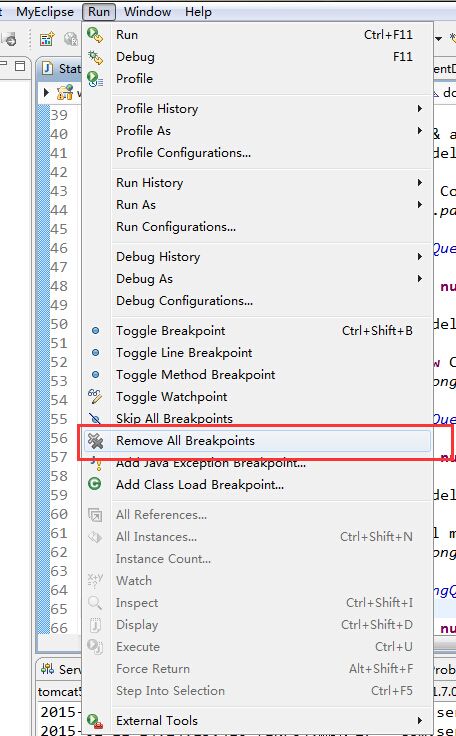The image size is (456, 736).
Task: Select Toggle Watchpoint entry
Action: [x=257, y=397]
